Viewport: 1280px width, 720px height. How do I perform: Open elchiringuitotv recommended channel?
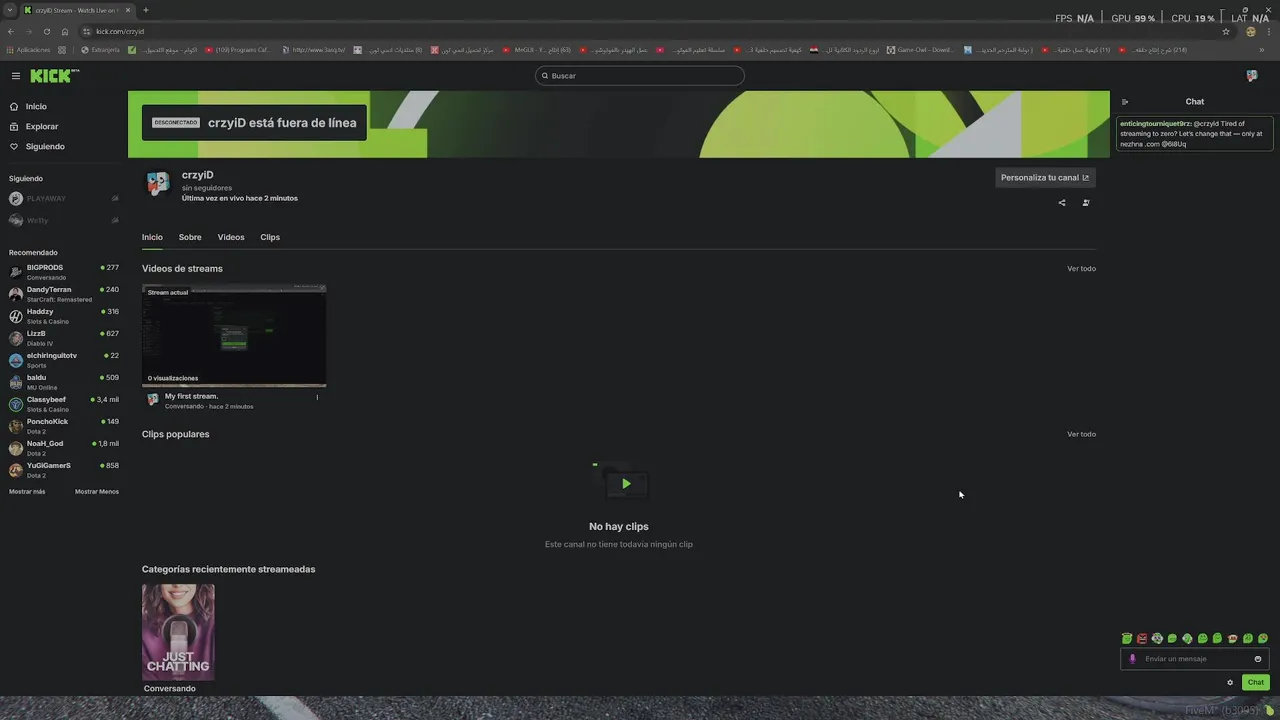[x=64, y=360]
